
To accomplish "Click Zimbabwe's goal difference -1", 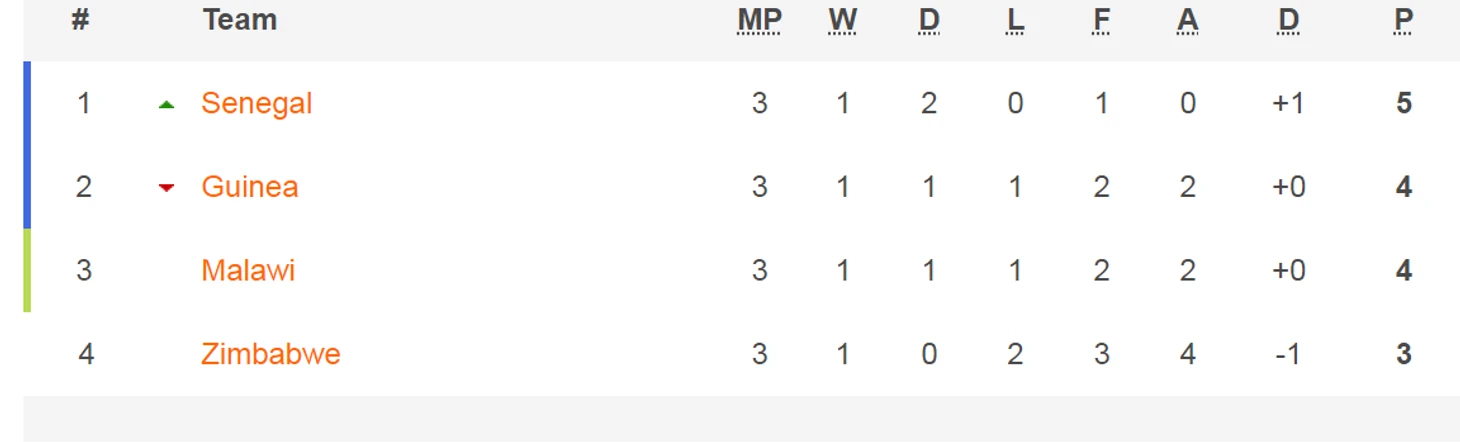I will 1288,354.
